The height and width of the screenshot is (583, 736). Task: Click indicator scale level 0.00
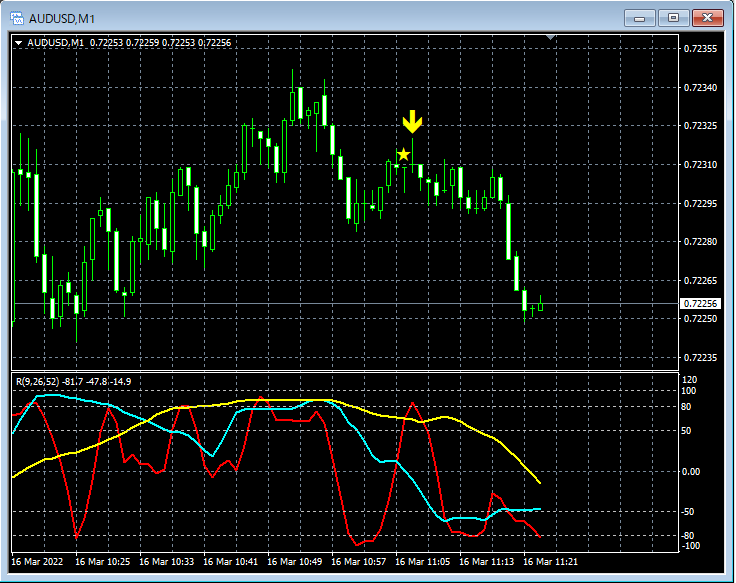(x=690, y=472)
